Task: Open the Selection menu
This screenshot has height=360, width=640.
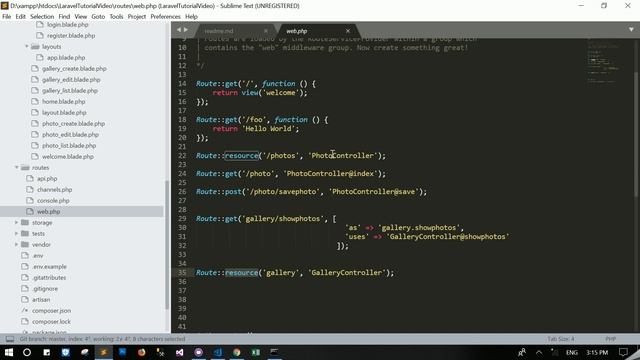Action: [42, 16]
